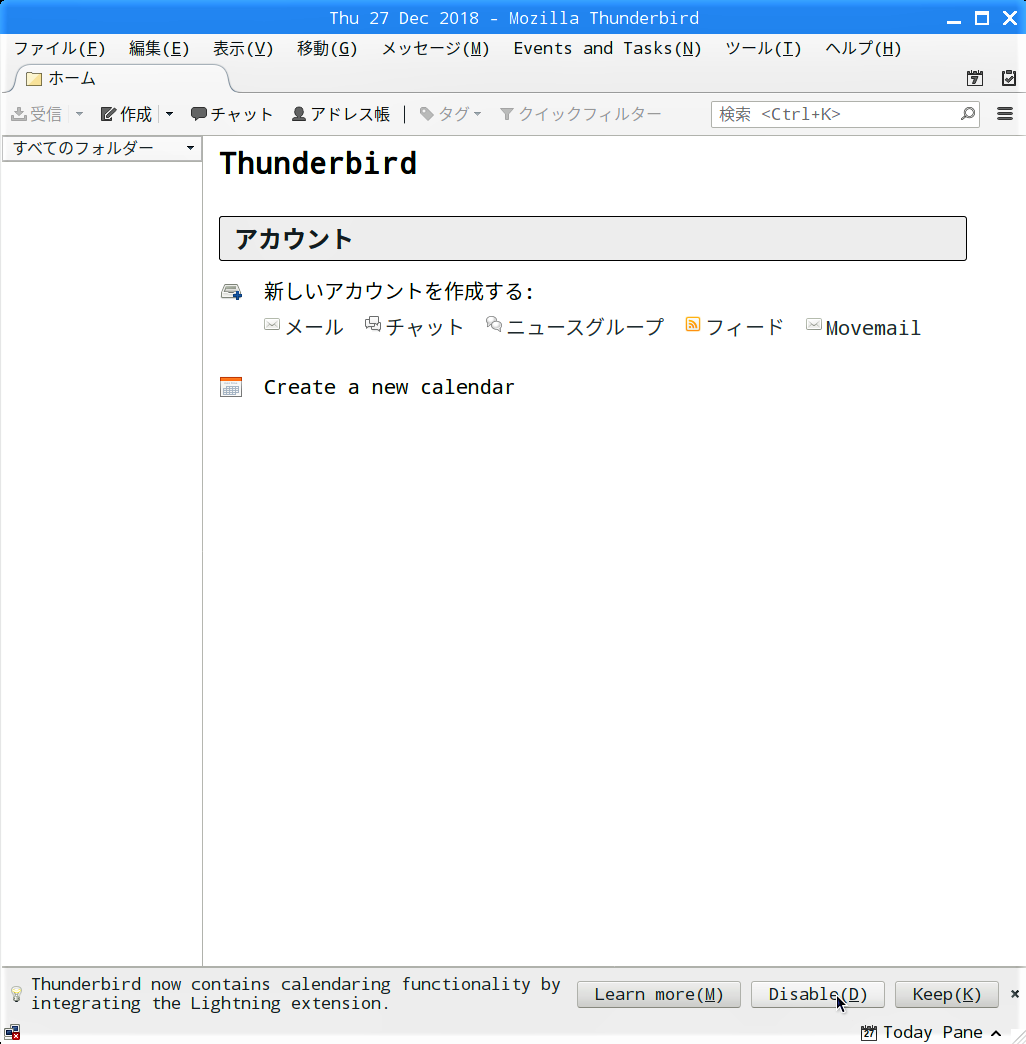Image resolution: width=1026 pixels, height=1044 pixels.
Task: Click the online status icon in status bar
Action: tap(12, 1033)
